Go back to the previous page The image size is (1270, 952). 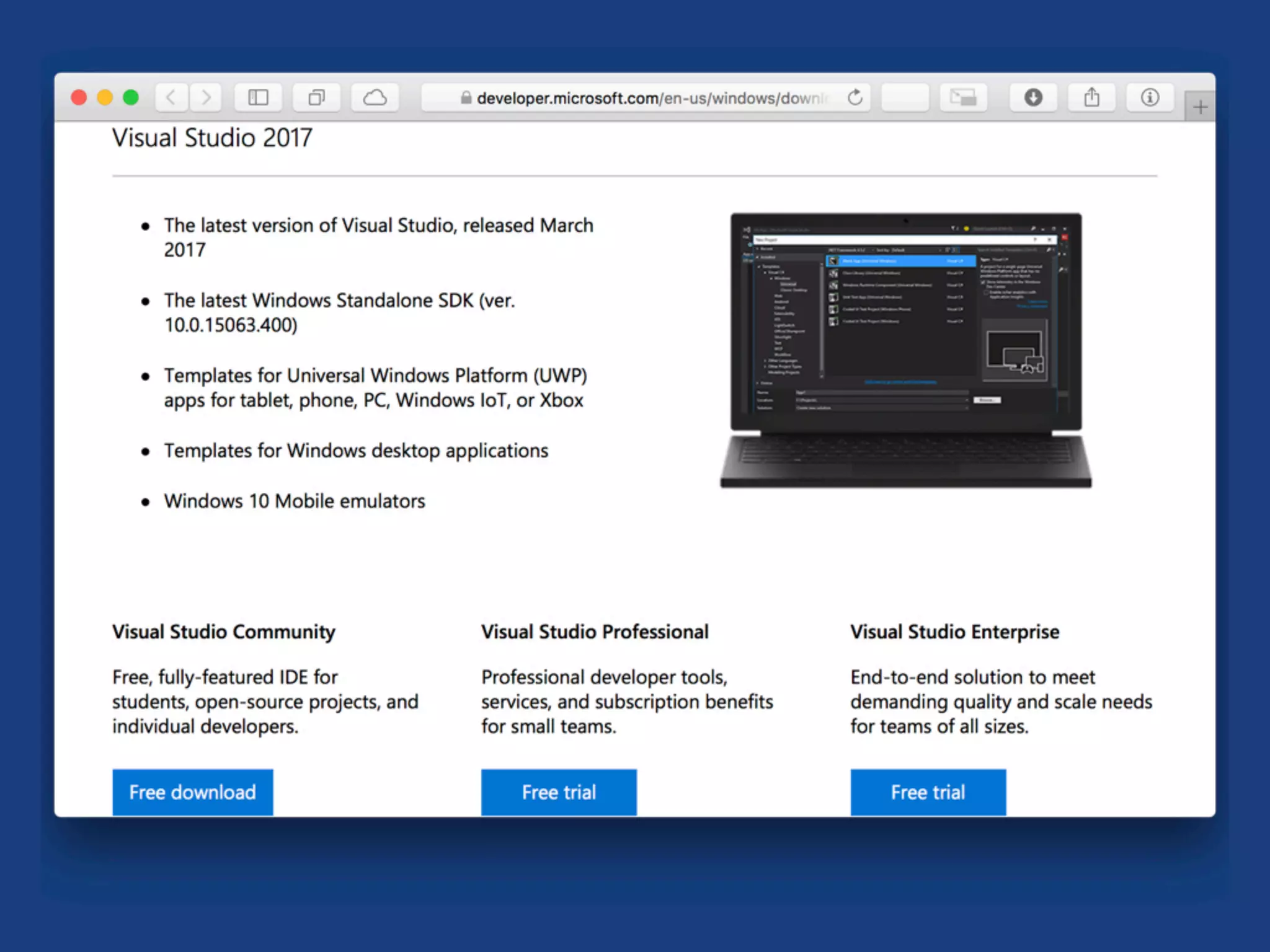[171, 97]
